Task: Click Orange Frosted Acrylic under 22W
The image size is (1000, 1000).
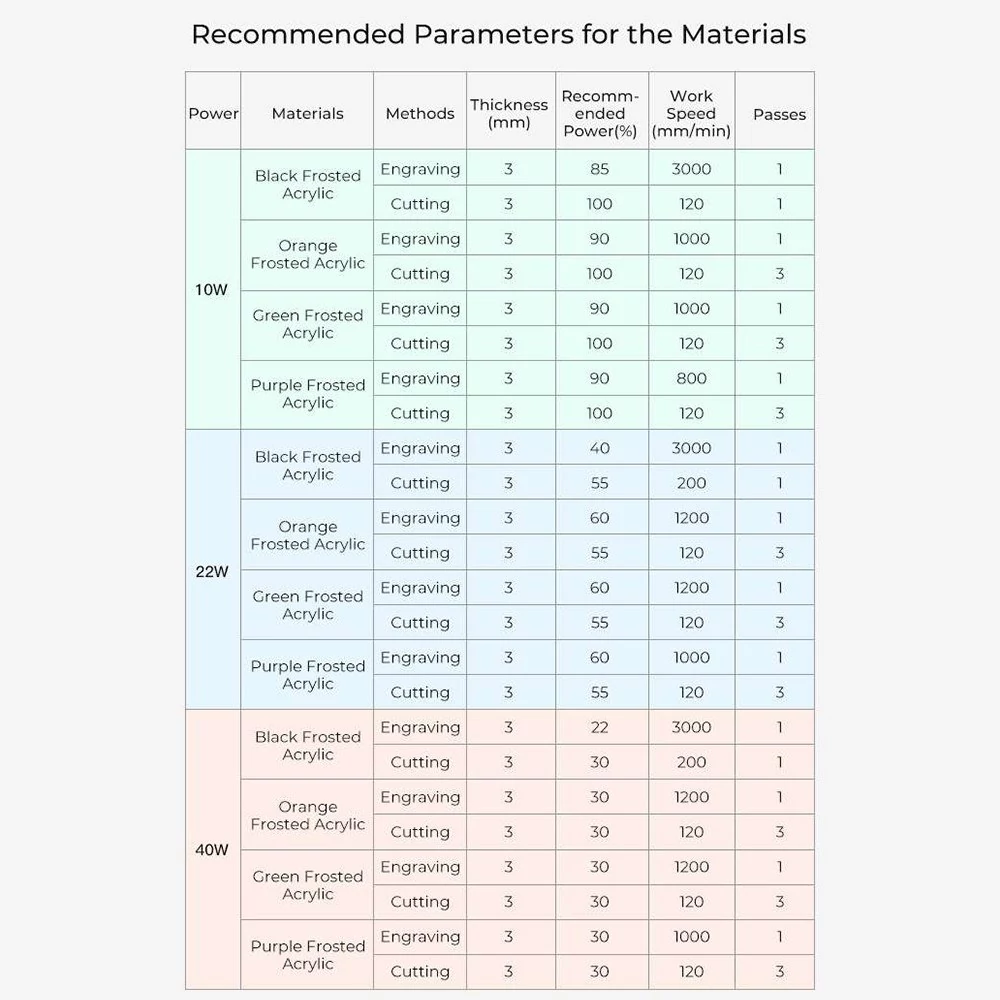Action: coord(307,534)
